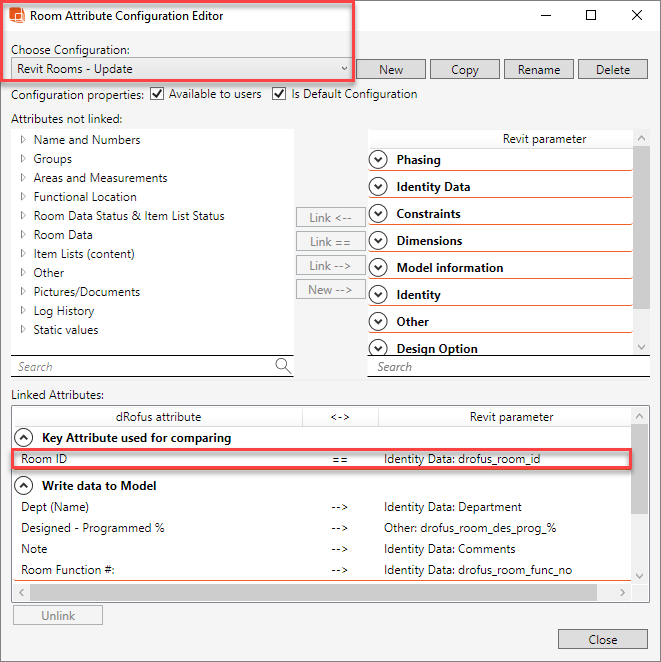Click the Identity Data circular chevron icon
This screenshot has width=661, height=662.
tap(378, 186)
